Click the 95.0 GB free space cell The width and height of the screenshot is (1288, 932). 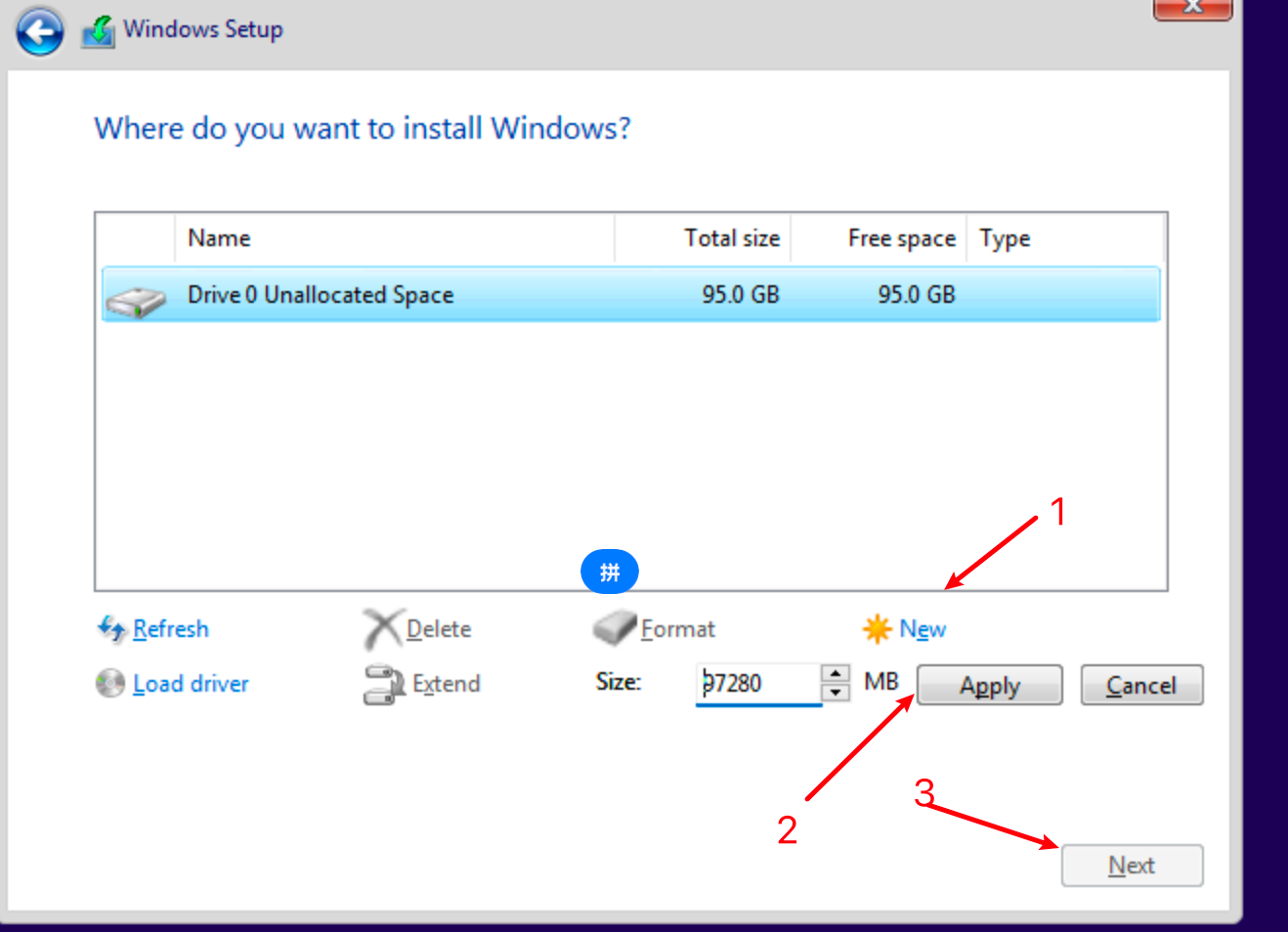click(x=917, y=294)
